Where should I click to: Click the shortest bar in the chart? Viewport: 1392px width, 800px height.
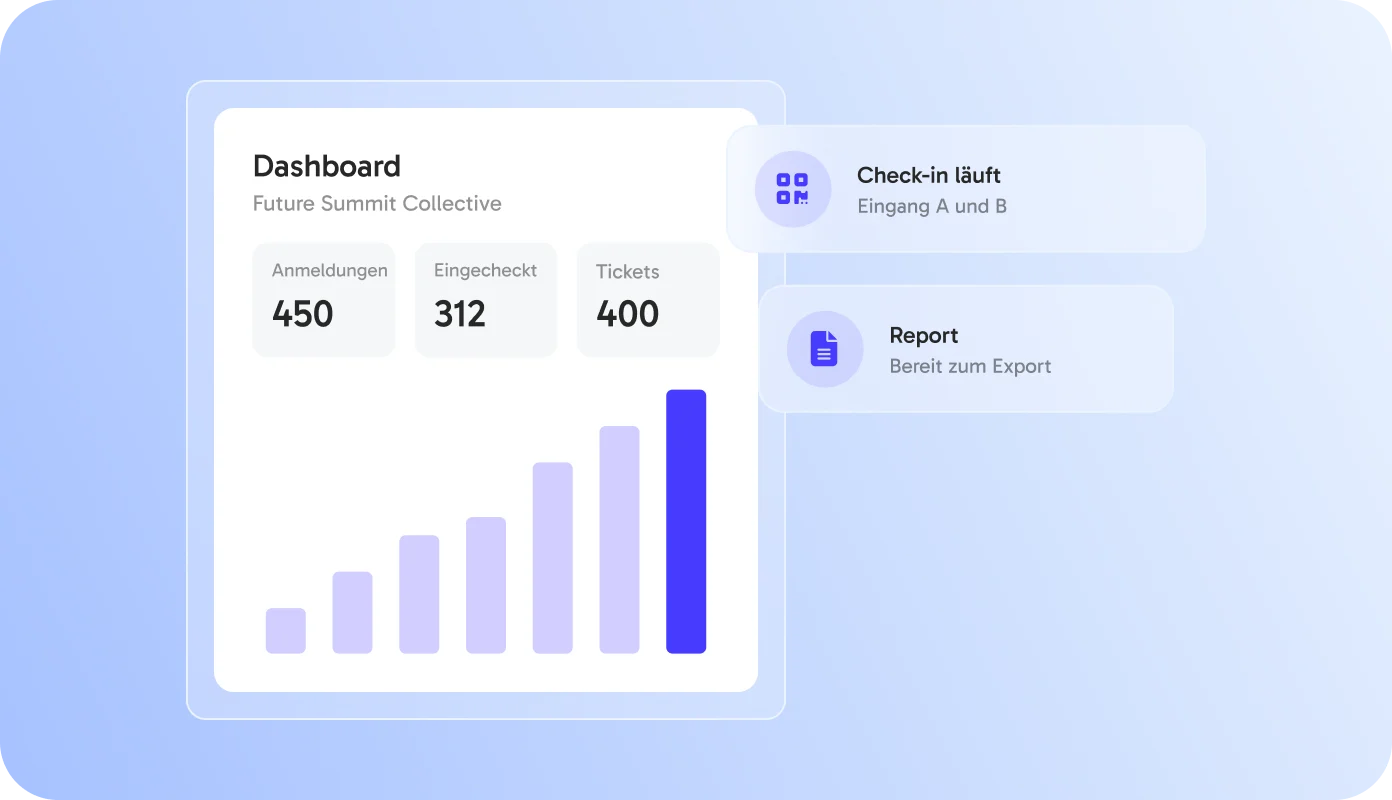tap(286, 631)
